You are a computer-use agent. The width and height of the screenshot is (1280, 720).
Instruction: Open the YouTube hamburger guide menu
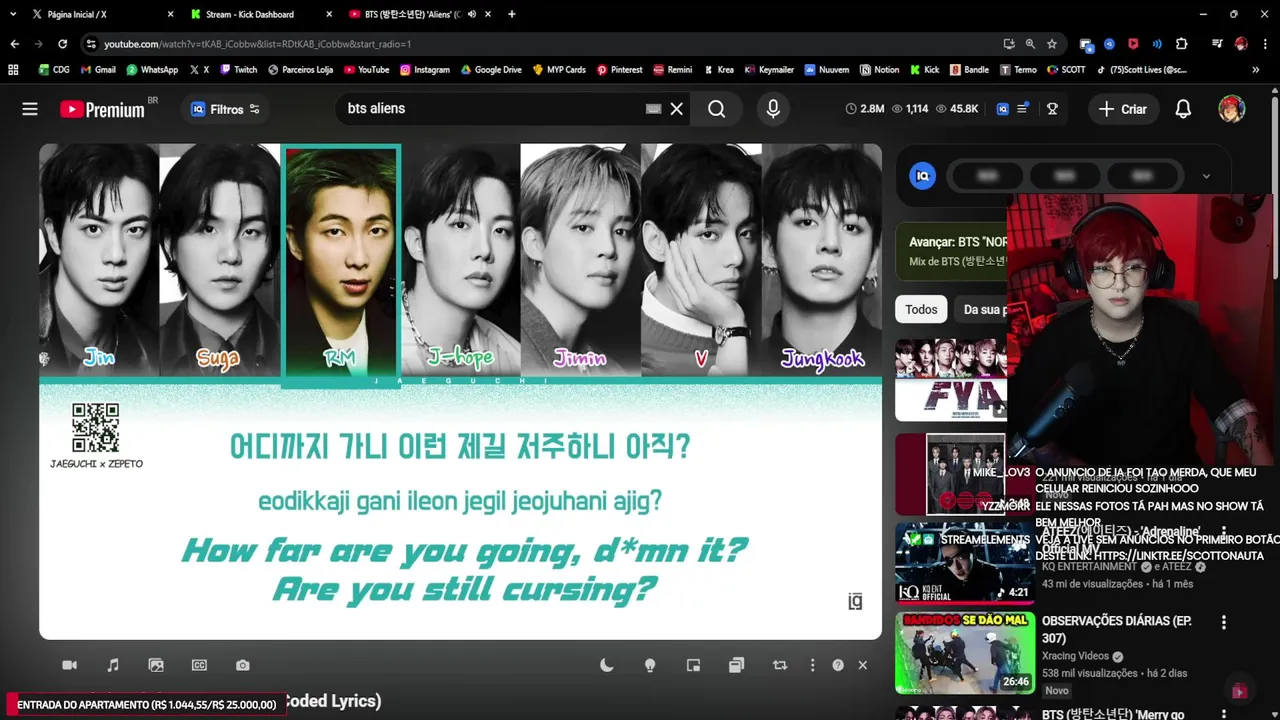(30, 109)
